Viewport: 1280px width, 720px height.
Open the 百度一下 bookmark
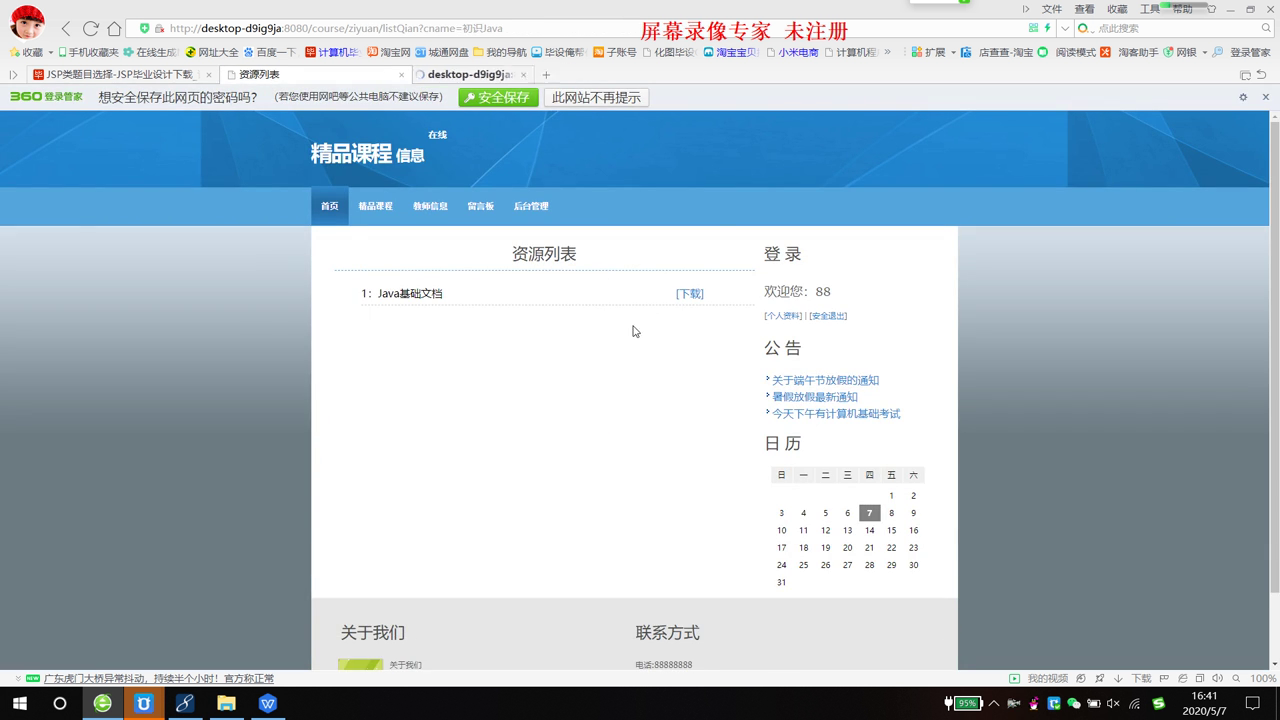[x=270, y=52]
